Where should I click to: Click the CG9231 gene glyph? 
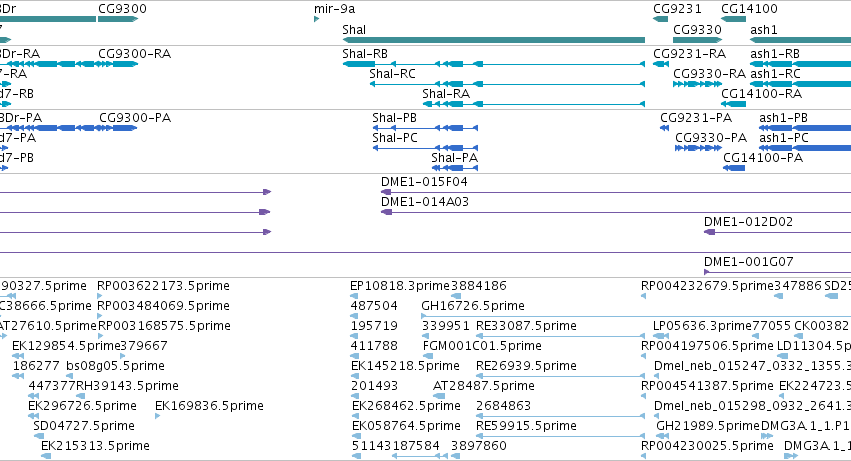tap(661, 20)
